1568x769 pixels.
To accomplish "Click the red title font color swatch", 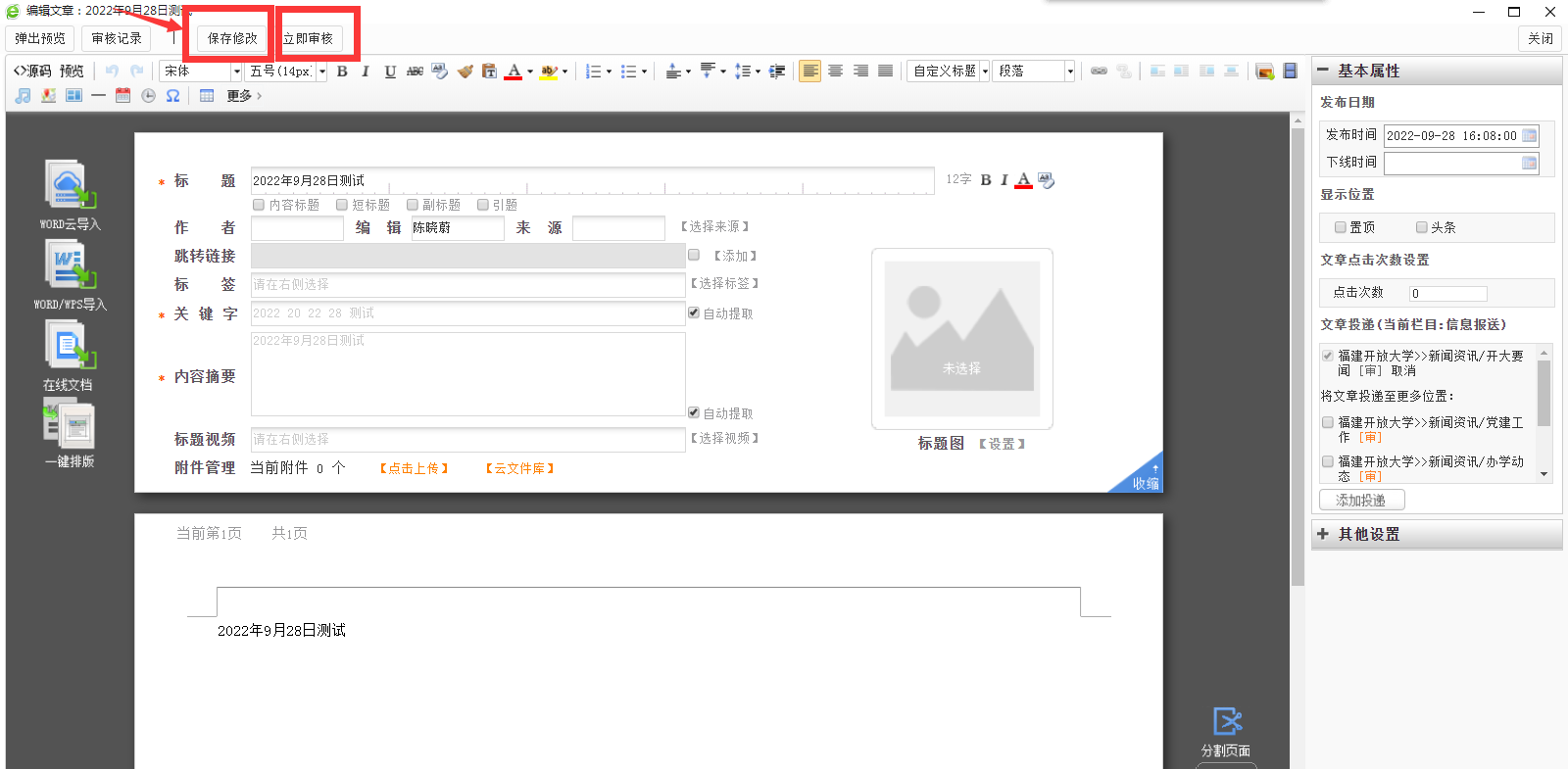I will pos(1023,180).
